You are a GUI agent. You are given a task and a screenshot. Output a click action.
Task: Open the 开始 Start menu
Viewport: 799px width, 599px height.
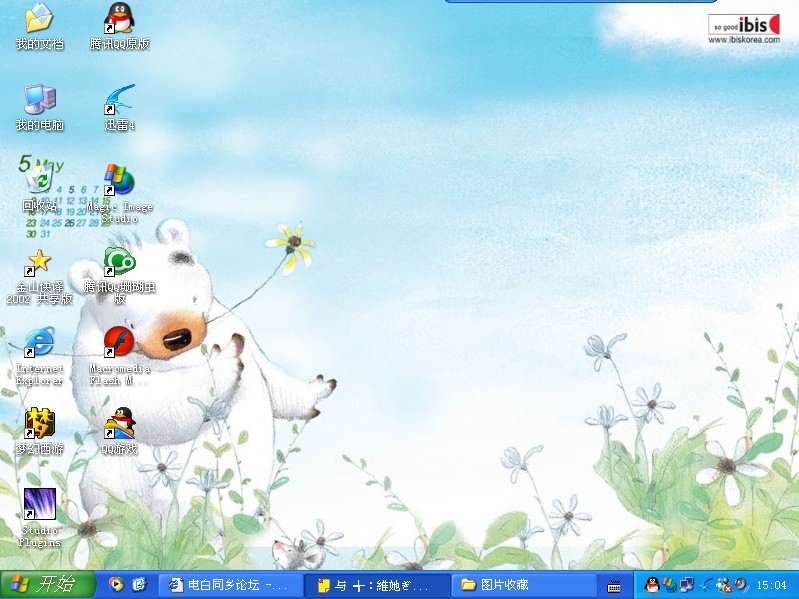(47, 585)
